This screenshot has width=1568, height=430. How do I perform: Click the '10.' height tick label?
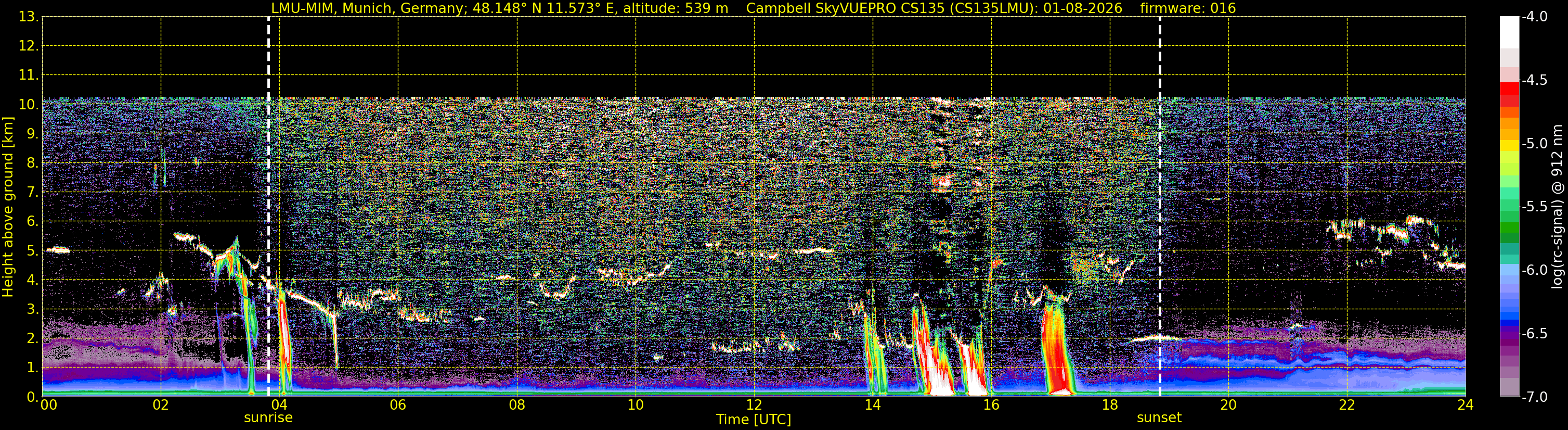click(x=29, y=105)
